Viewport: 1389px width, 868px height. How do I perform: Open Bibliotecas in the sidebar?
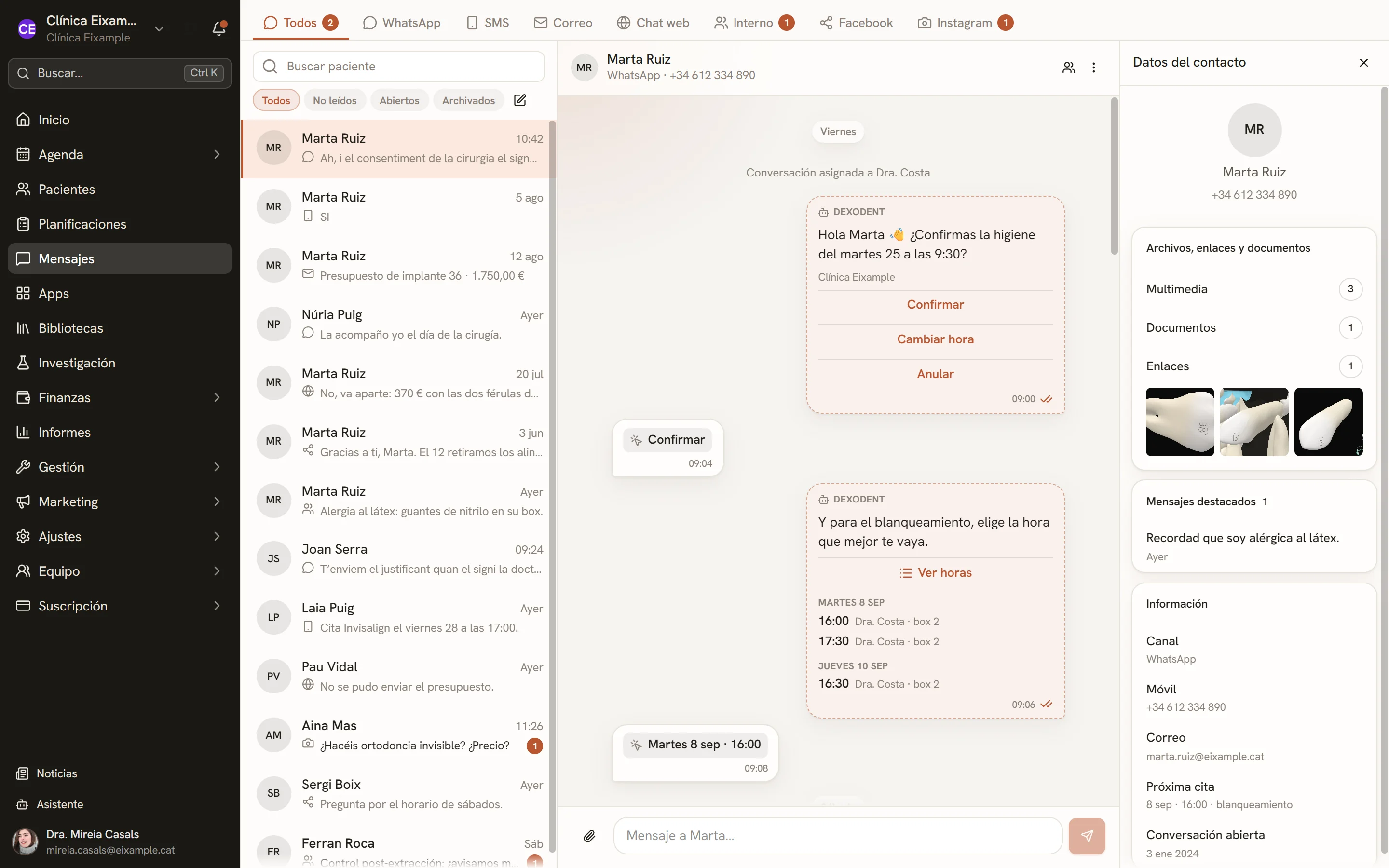click(120, 328)
